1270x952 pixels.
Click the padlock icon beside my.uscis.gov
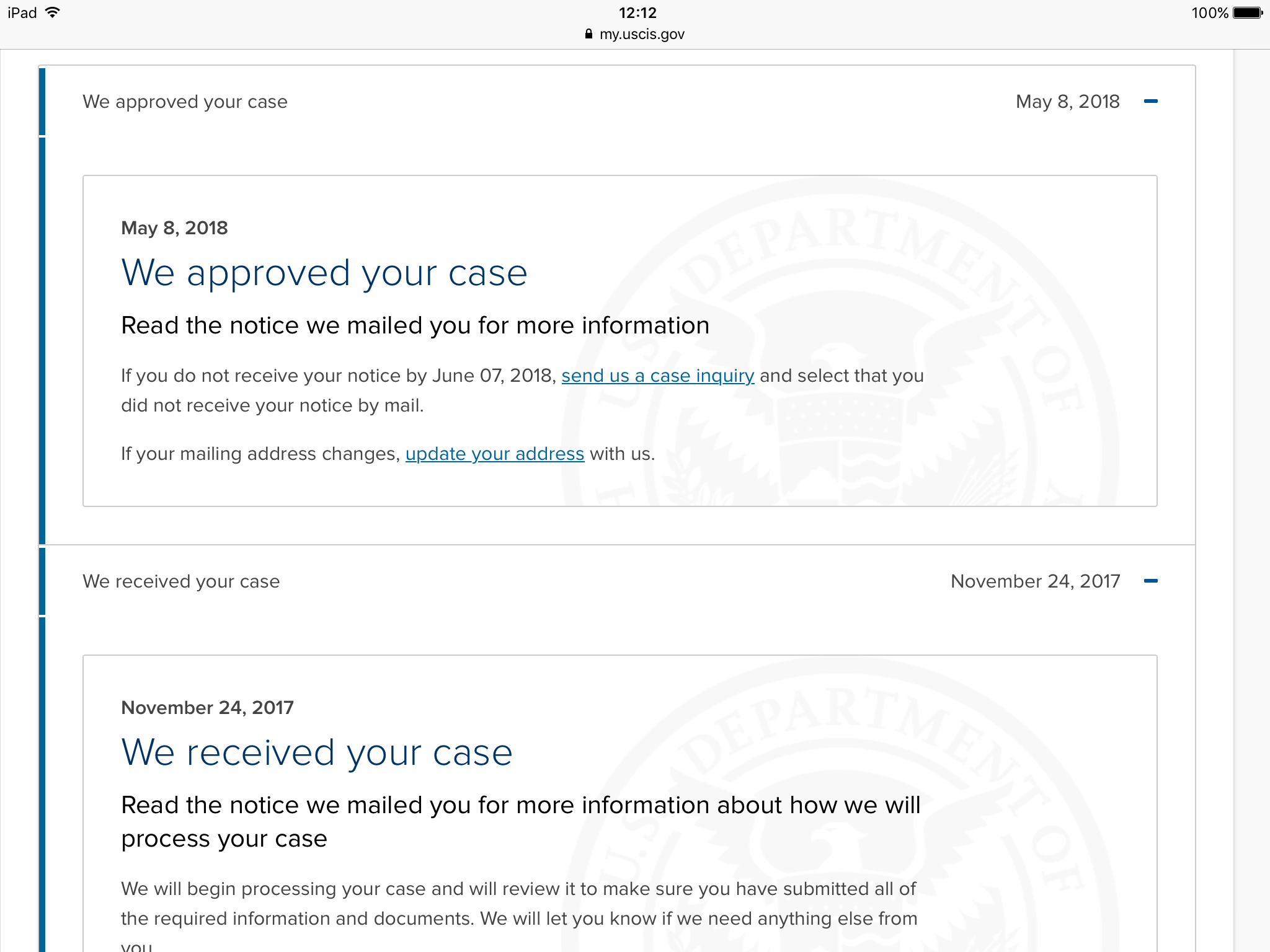[588, 34]
